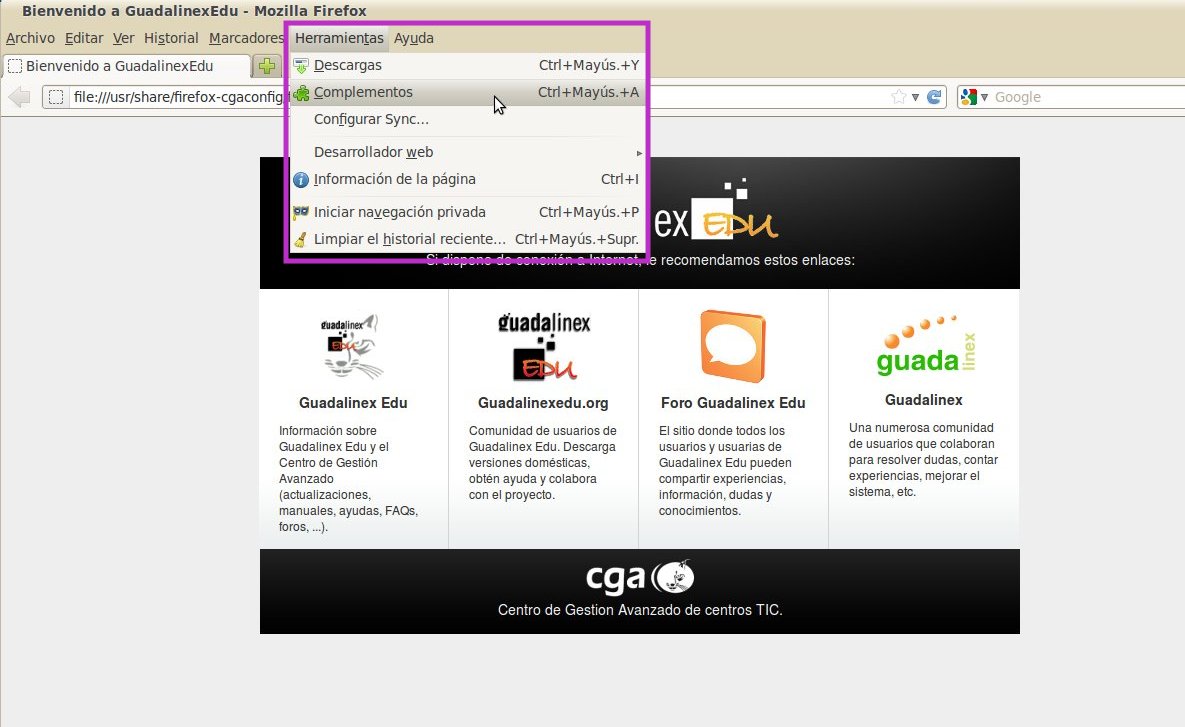This screenshot has height=727, width=1185.
Task: Click the Guadalinex Edu cat logo
Action: point(352,347)
